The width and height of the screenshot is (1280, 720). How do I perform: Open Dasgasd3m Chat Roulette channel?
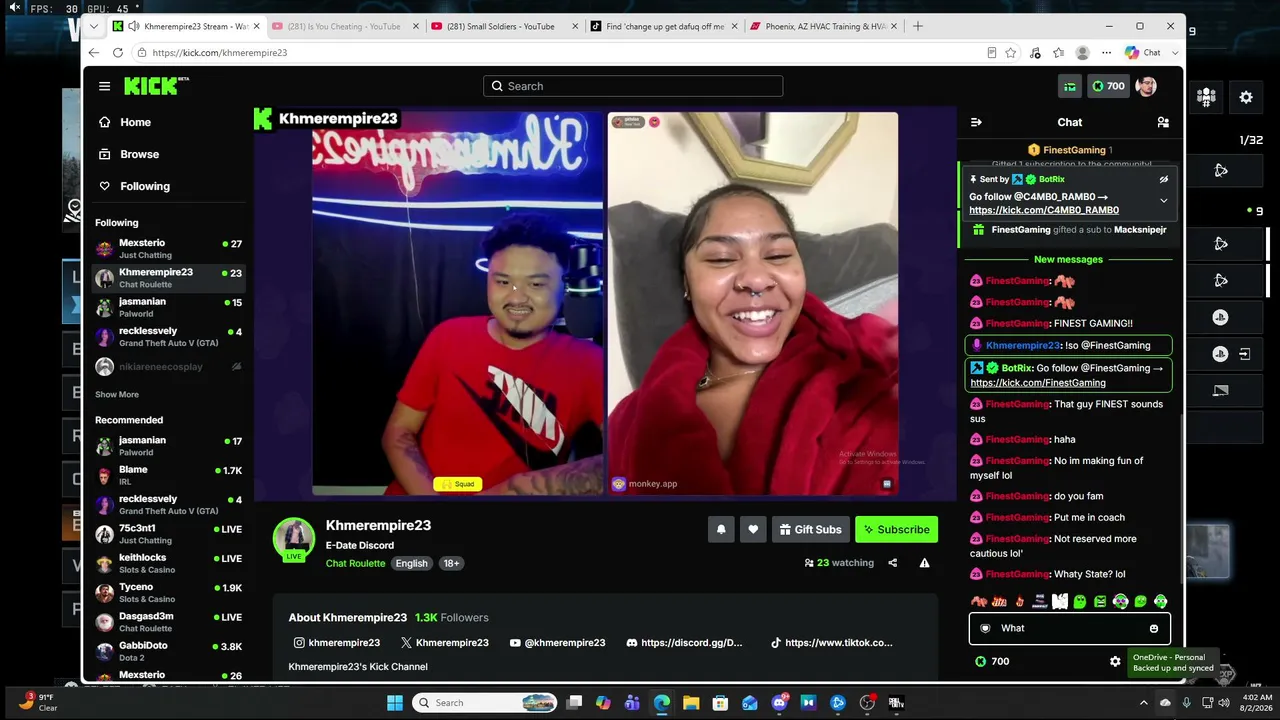[168, 622]
